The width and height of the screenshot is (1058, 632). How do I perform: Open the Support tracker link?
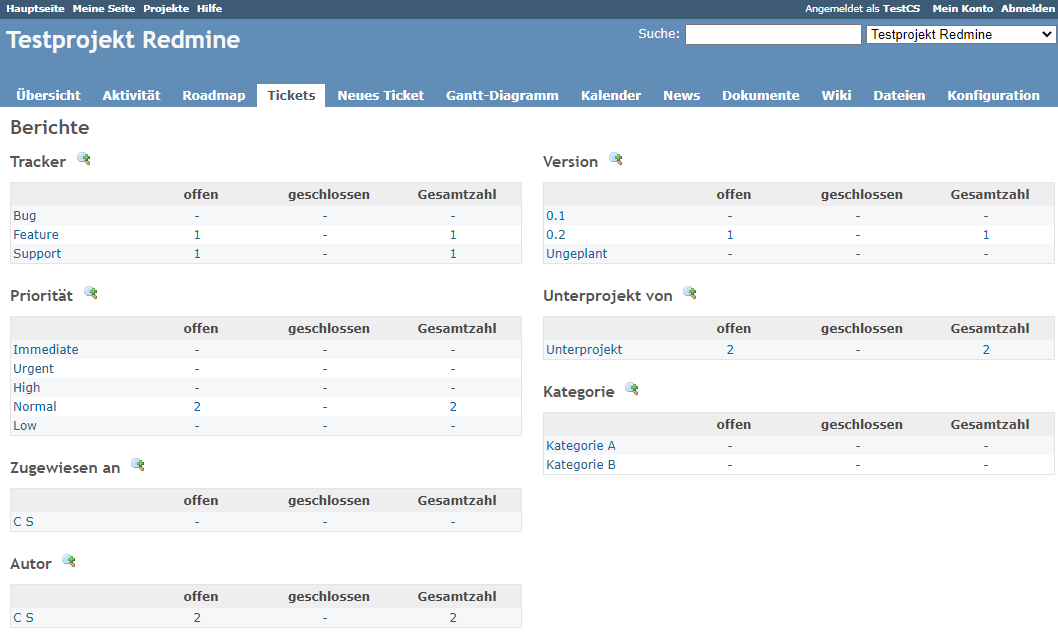tap(37, 254)
